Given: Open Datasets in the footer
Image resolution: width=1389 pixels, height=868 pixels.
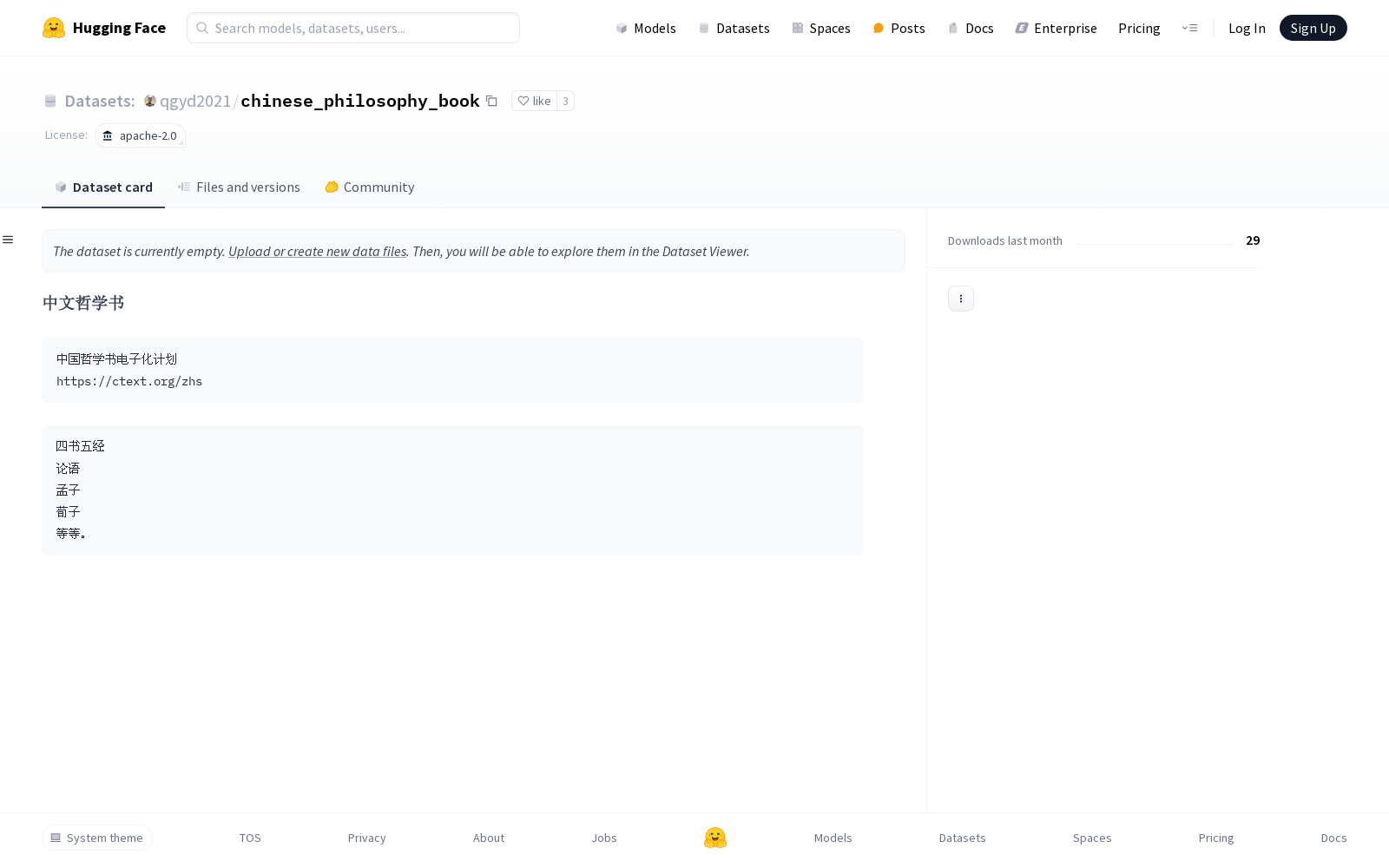Looking at the screenshot, I should click(963, 838).
